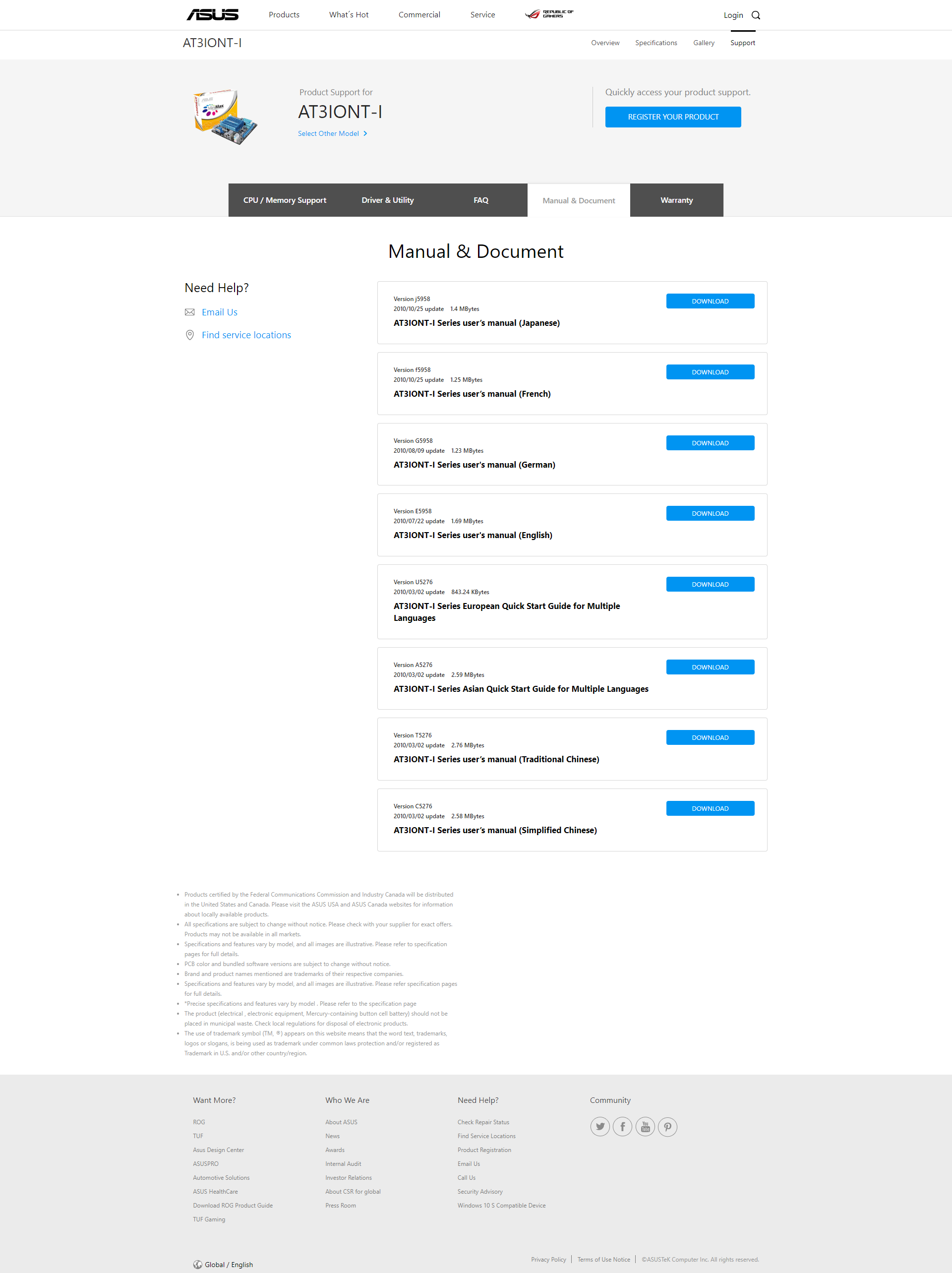Go to the Gallery section
The image size is (952, 1273).
704,43
